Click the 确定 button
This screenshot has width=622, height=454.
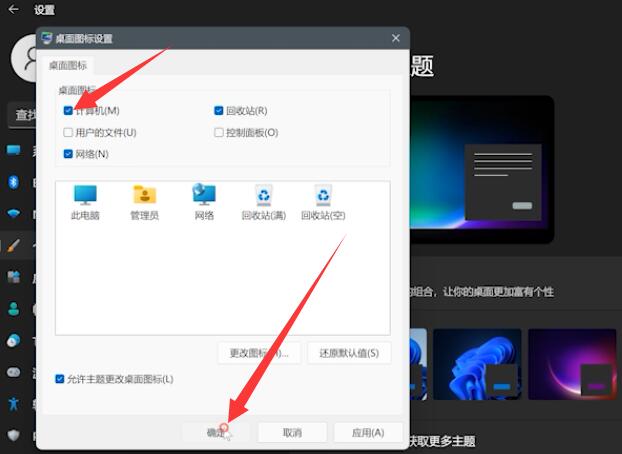(x=216, y=433)
